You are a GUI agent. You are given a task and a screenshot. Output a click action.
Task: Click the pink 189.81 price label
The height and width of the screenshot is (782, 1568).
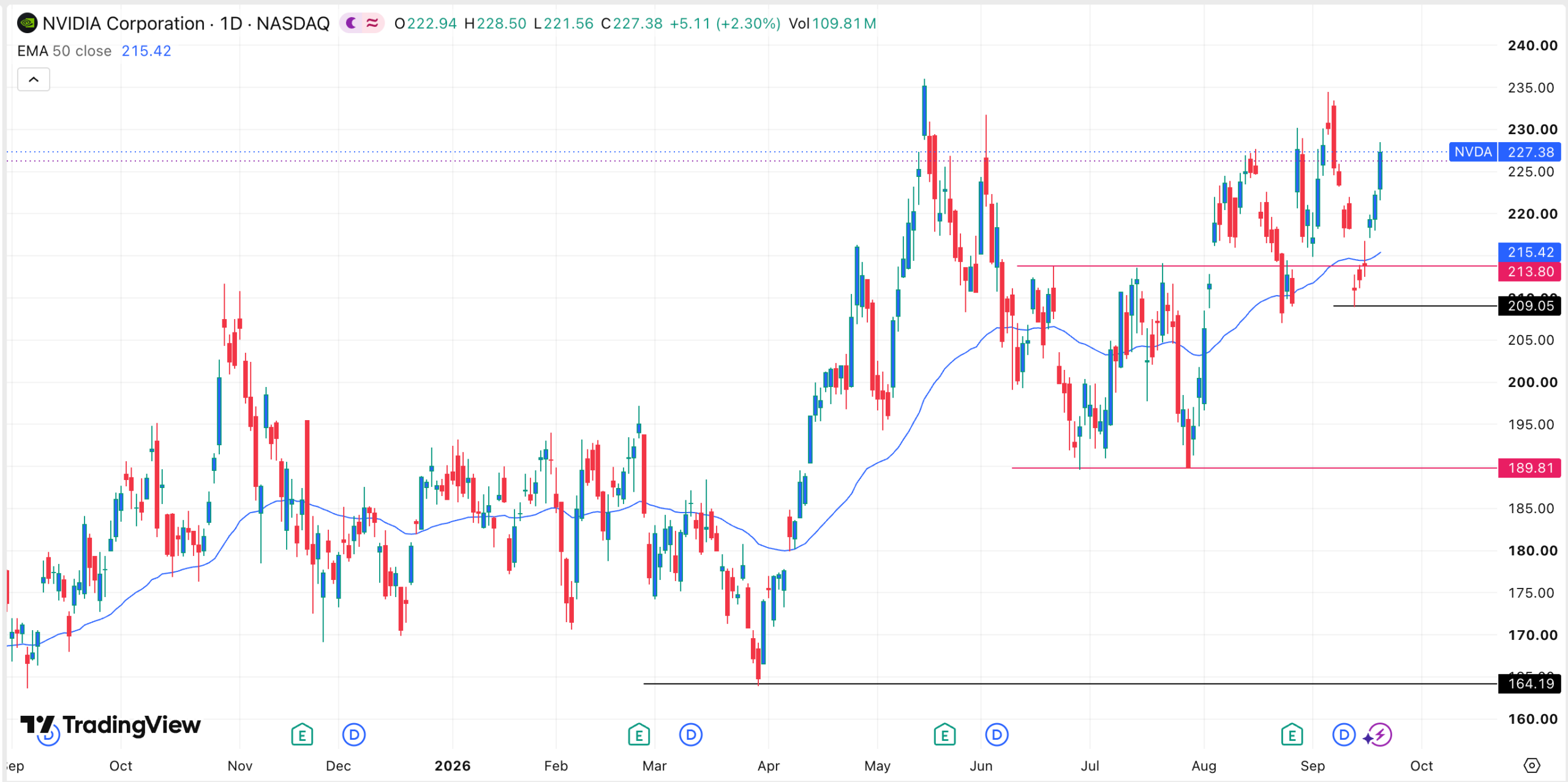[1529, 468]
